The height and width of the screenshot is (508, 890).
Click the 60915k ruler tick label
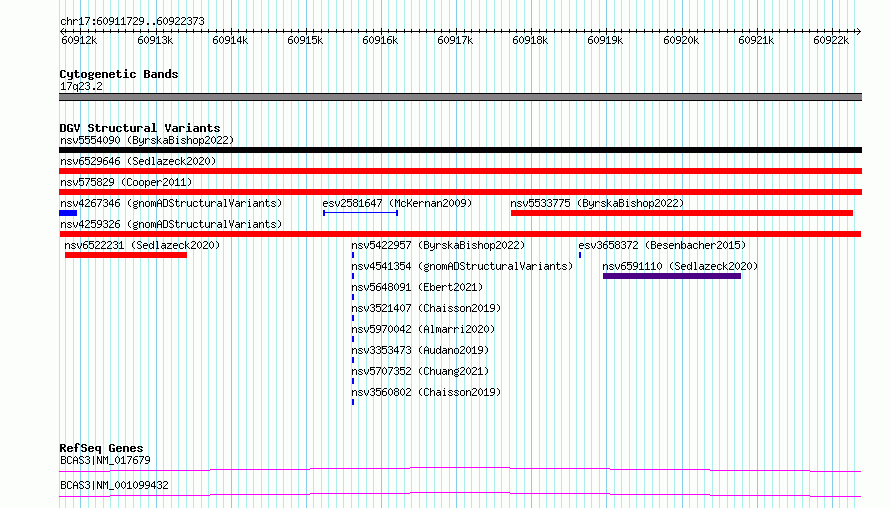[x=305, y=40]
